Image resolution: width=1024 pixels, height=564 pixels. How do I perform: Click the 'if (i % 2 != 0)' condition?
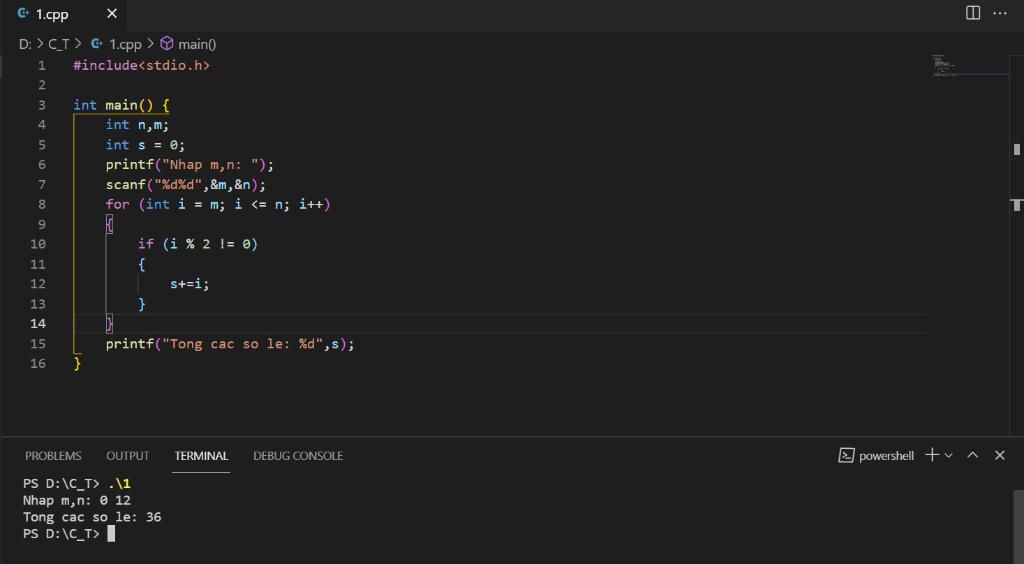point(198,244)
